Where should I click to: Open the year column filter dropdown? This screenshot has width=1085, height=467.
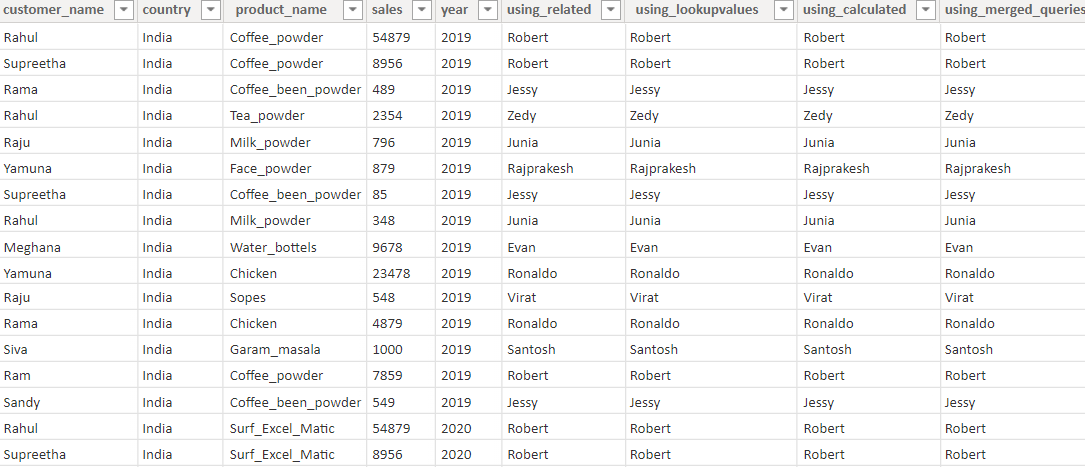pyautogui.click(x=487, y=10)
